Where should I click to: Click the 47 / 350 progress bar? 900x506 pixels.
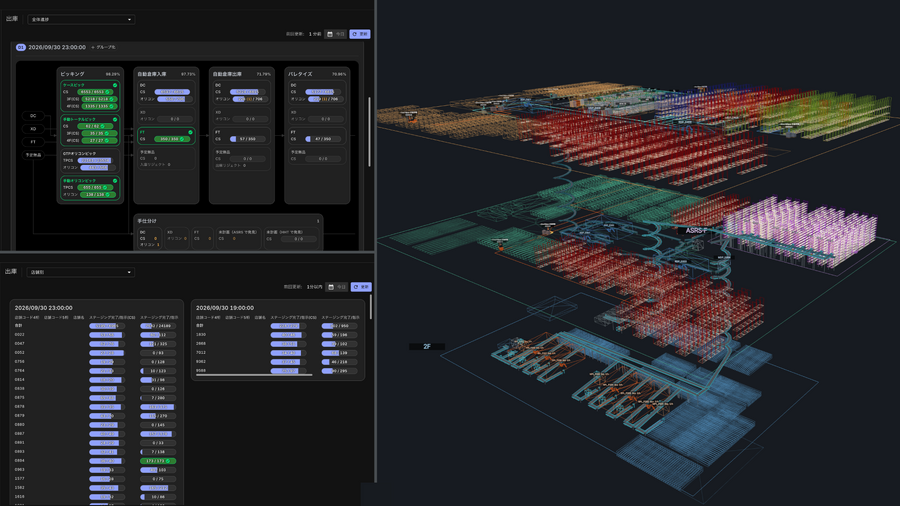tap(323, 139)
